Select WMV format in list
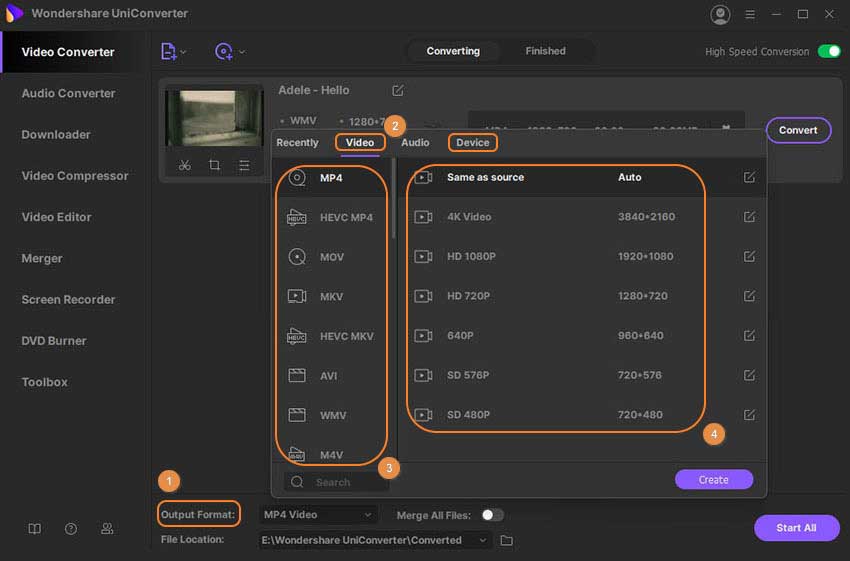The image size is (850, 561). point(332,415)
